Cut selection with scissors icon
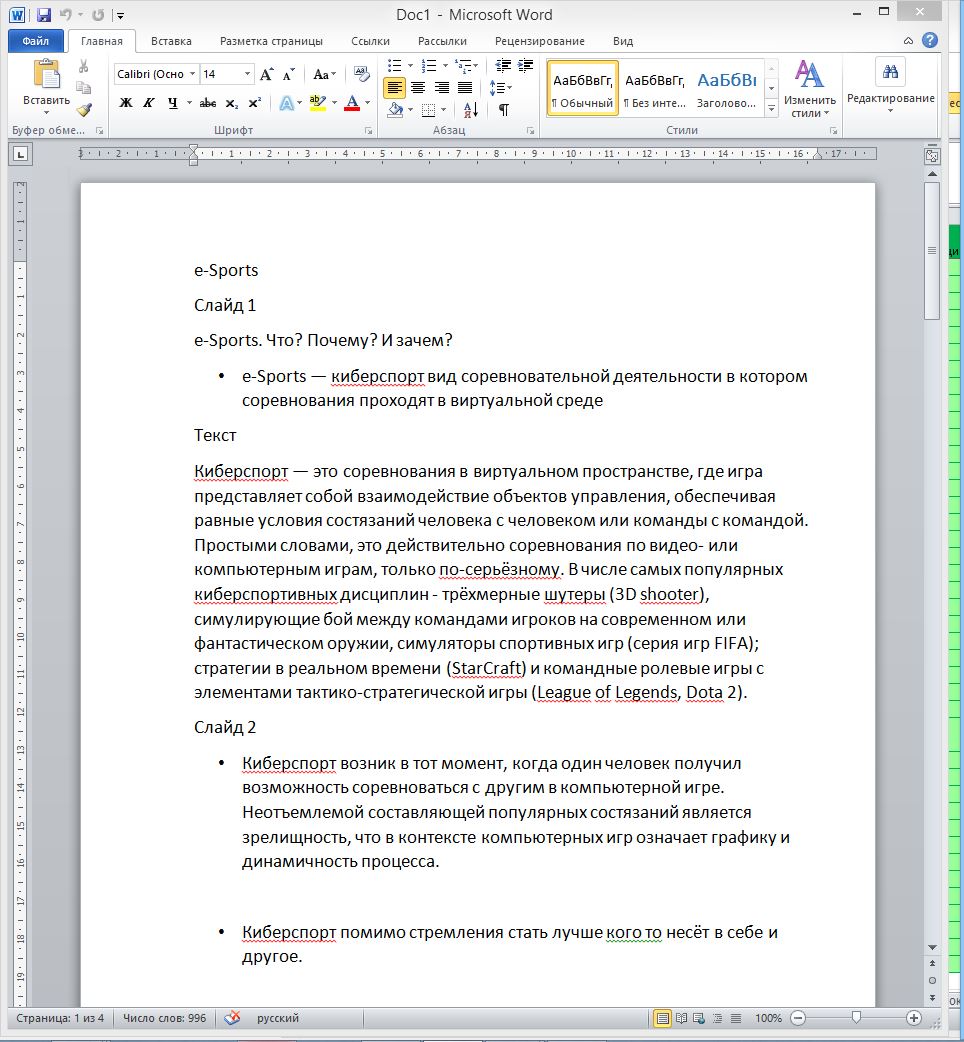The height and width of the screenshot is (1042, 964). coord(84,66)
